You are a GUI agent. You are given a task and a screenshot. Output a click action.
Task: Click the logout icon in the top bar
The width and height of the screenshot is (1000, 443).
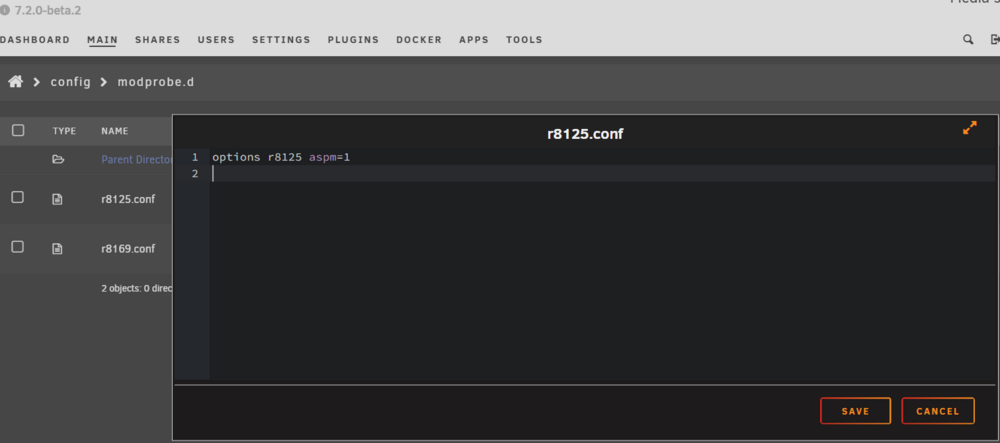click(995, 40)
